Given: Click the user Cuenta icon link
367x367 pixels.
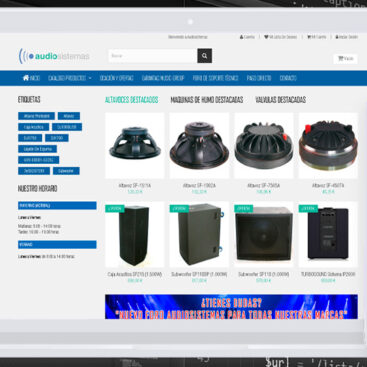Looking at the screenshot, I should pos(247,37).
